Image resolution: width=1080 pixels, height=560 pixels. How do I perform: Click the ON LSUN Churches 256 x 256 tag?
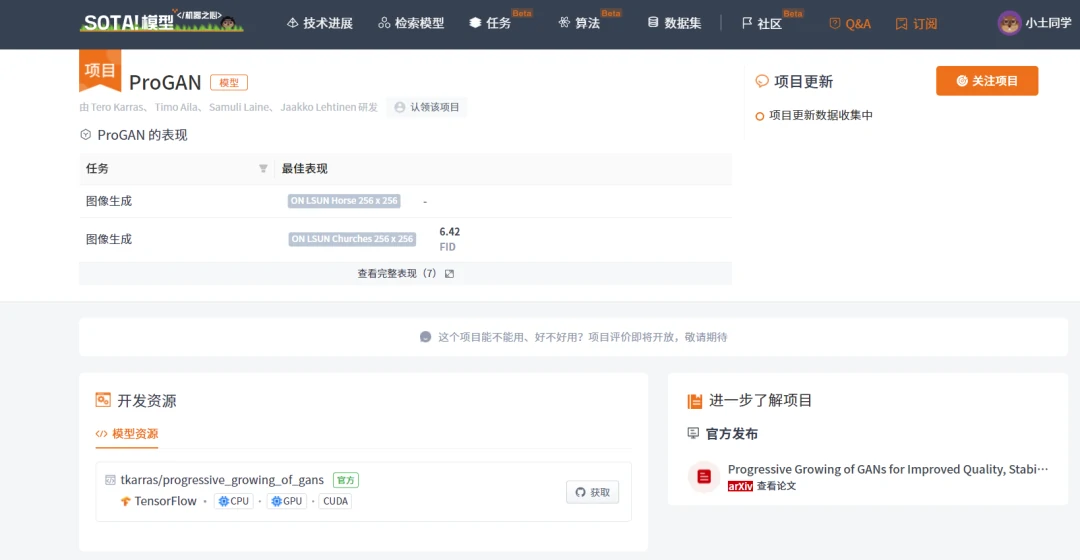pos(352,239)
